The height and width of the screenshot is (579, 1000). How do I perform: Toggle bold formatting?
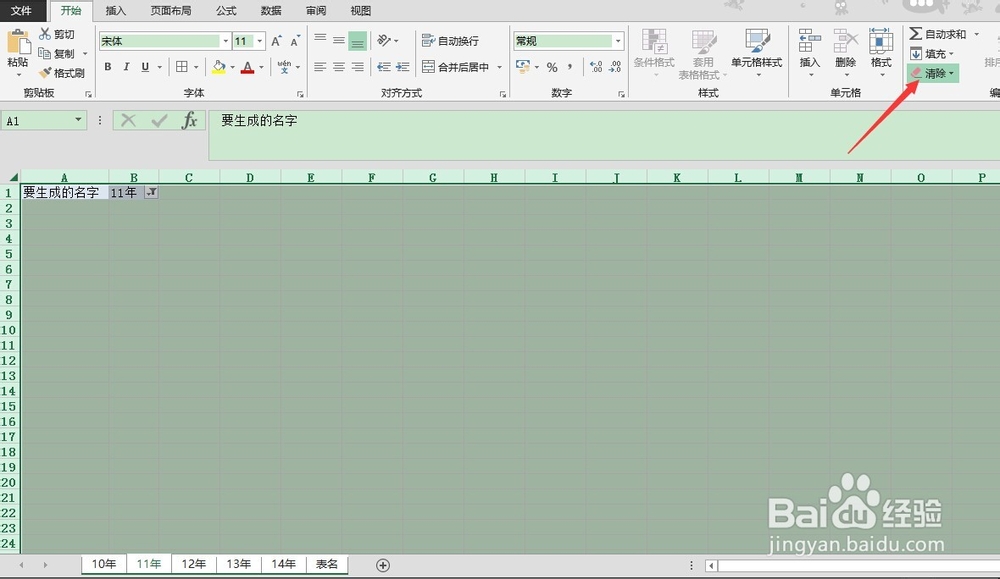tap(108, 68)
